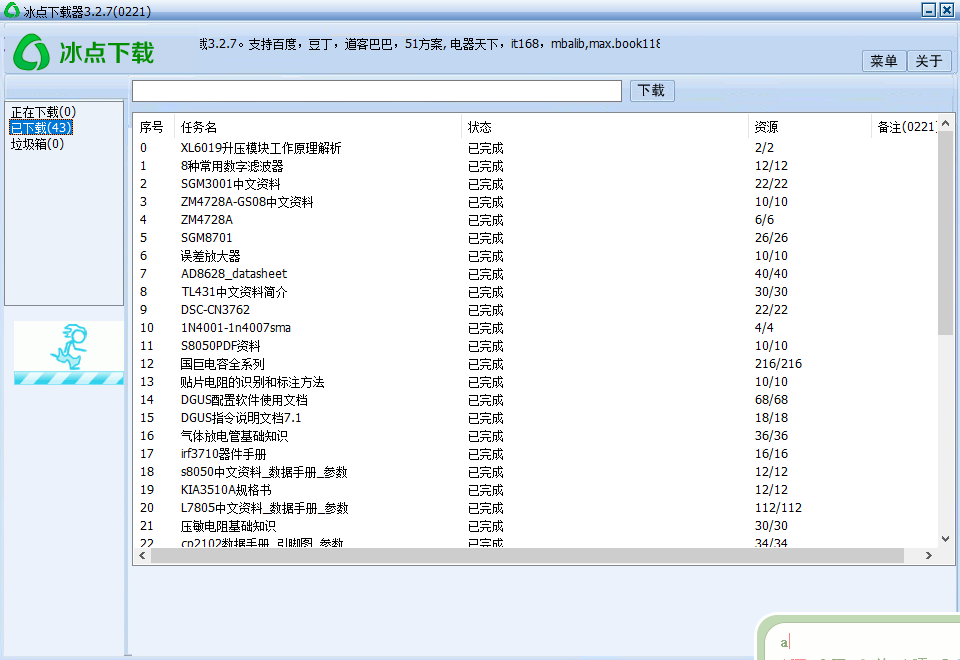960x660 pixels.
Task: Sort by the 任务名 column header
Action: pos(318,127)
